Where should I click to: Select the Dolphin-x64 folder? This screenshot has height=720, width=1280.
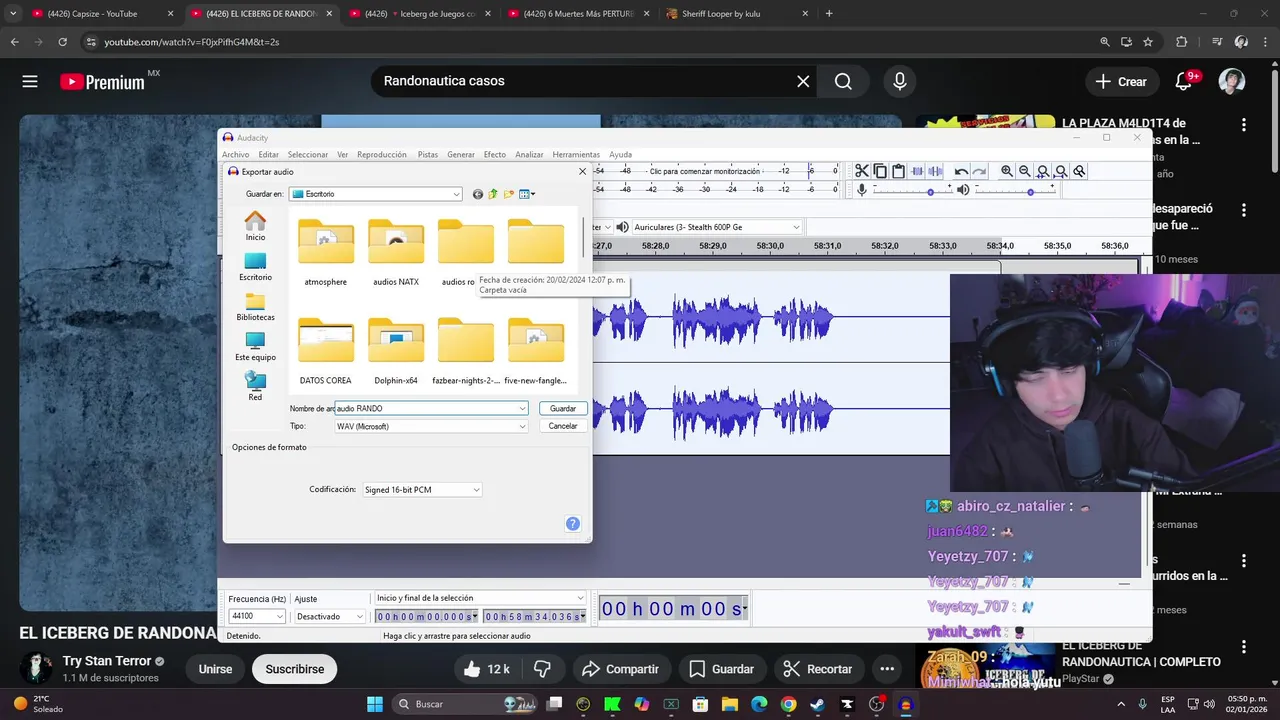click(x=396, y=351)
